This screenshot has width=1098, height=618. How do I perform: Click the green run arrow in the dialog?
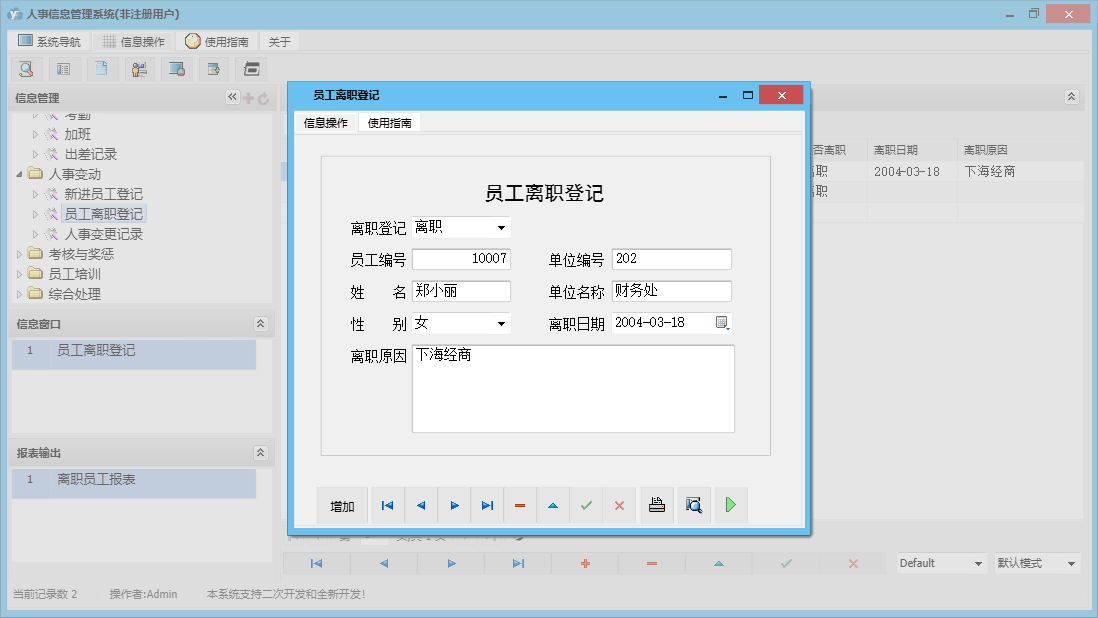click(730, 505)
